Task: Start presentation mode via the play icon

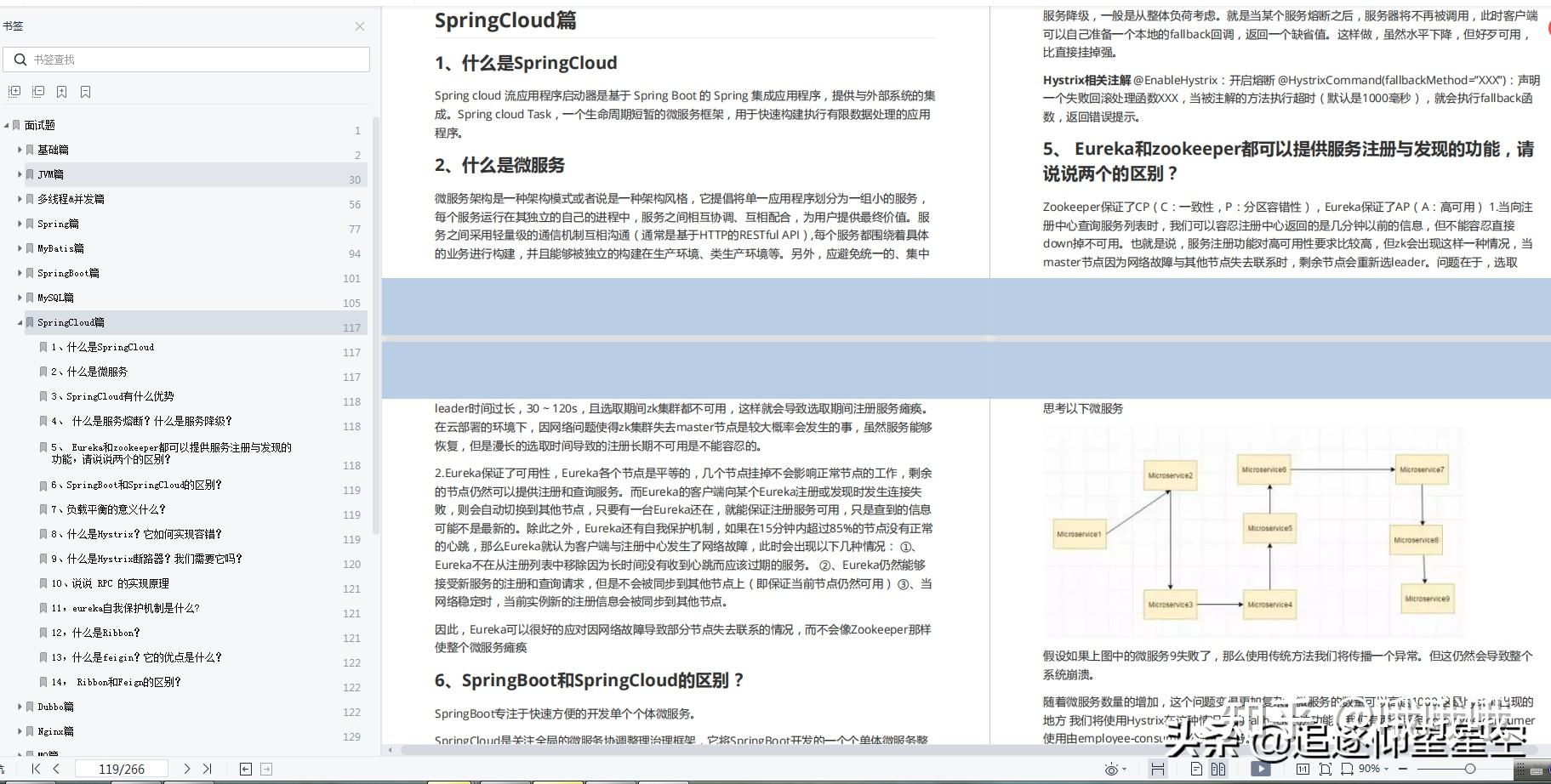Action: (1260, 769)
